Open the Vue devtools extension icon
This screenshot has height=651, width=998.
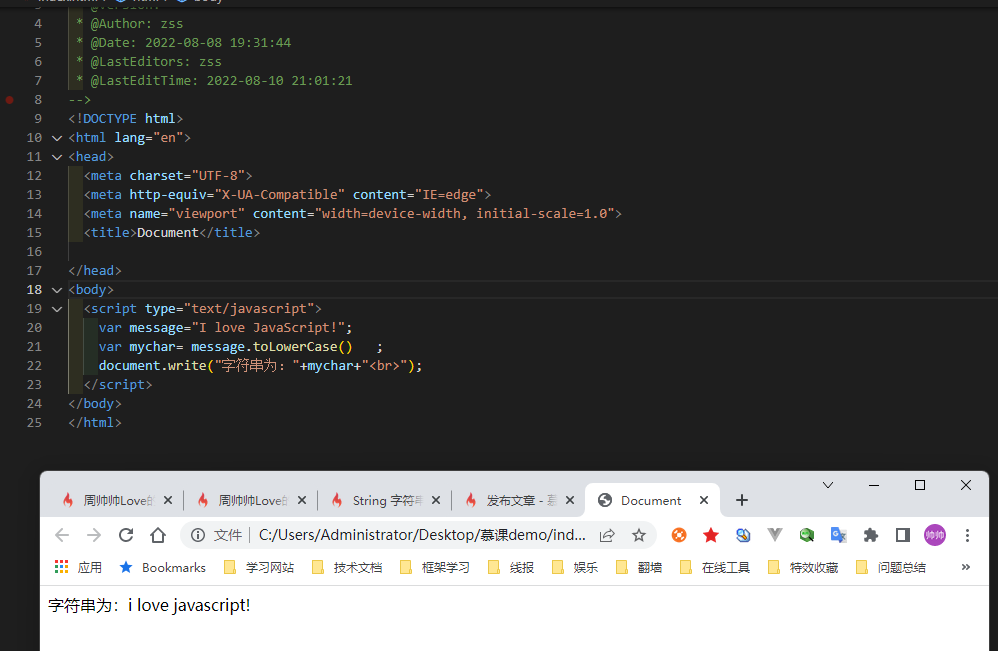pyautogui.click(x=775, y=535)
